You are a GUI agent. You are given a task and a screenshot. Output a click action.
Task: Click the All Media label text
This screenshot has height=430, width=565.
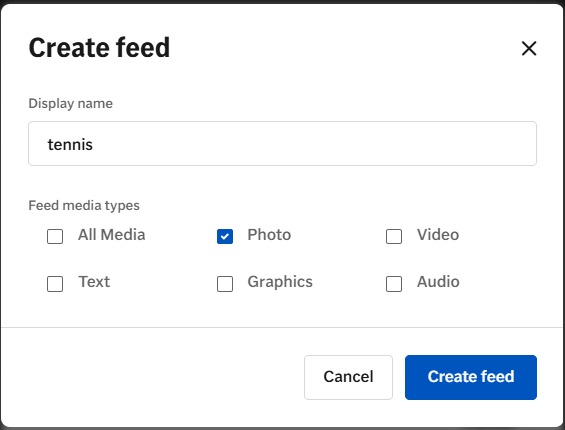pyautogui.click(x=112, y=235)
